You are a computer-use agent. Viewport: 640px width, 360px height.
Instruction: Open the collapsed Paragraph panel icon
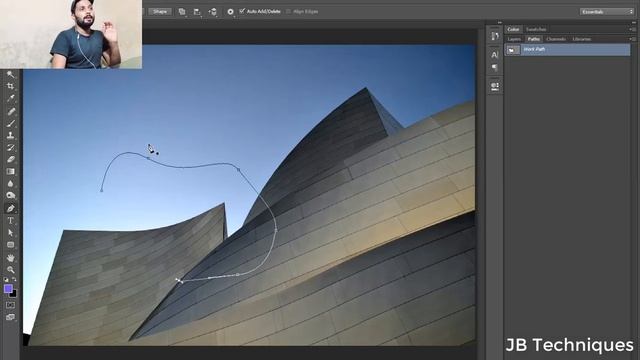click(x=495, y=67)
